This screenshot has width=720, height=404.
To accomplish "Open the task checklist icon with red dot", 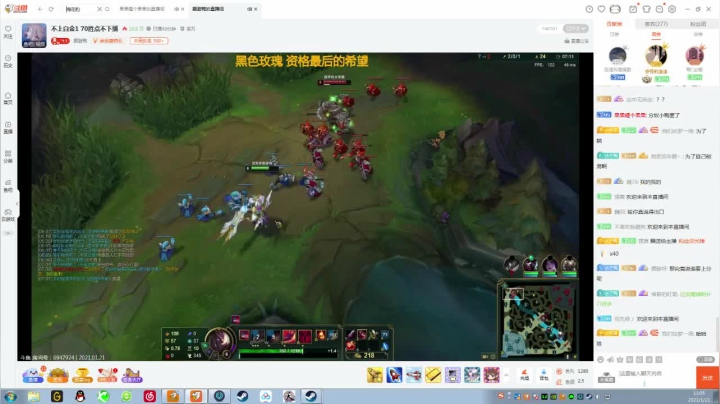I will point(633,9).
